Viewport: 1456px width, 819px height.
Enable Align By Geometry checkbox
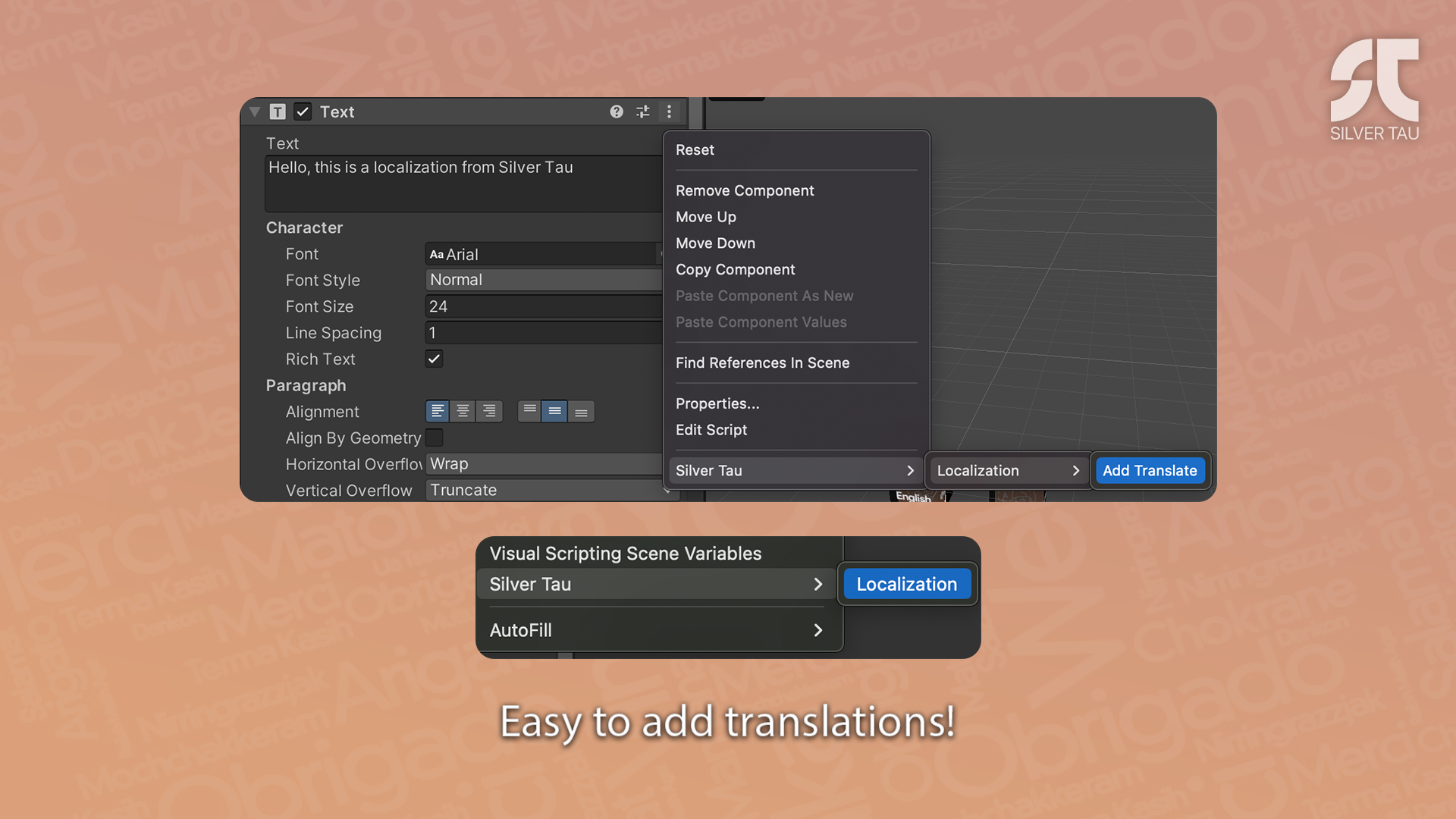click(x=434, y=438)
